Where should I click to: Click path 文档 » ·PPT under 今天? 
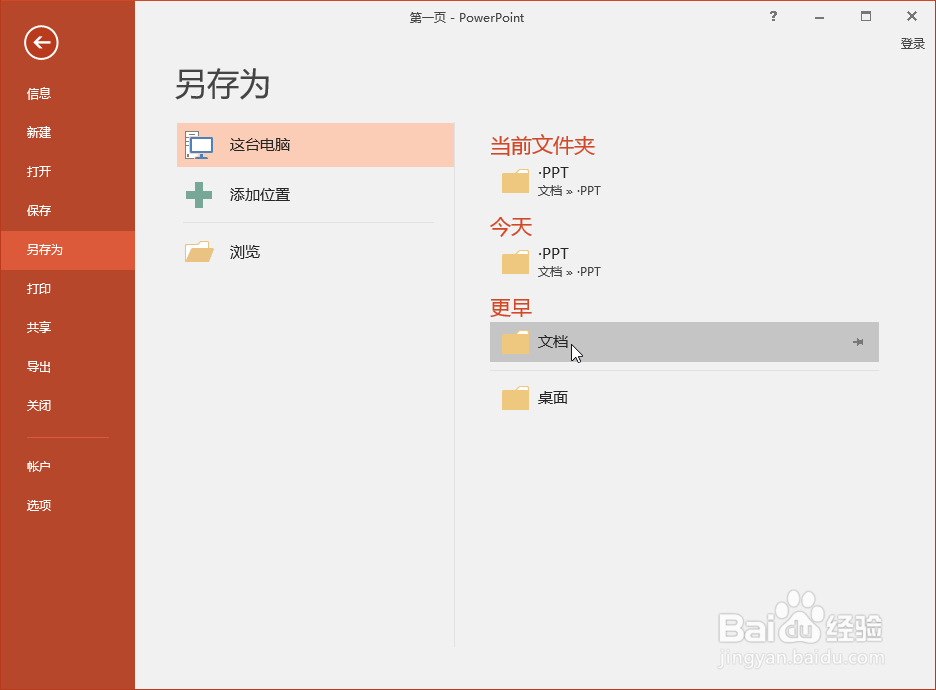click(x=569, y=272)
